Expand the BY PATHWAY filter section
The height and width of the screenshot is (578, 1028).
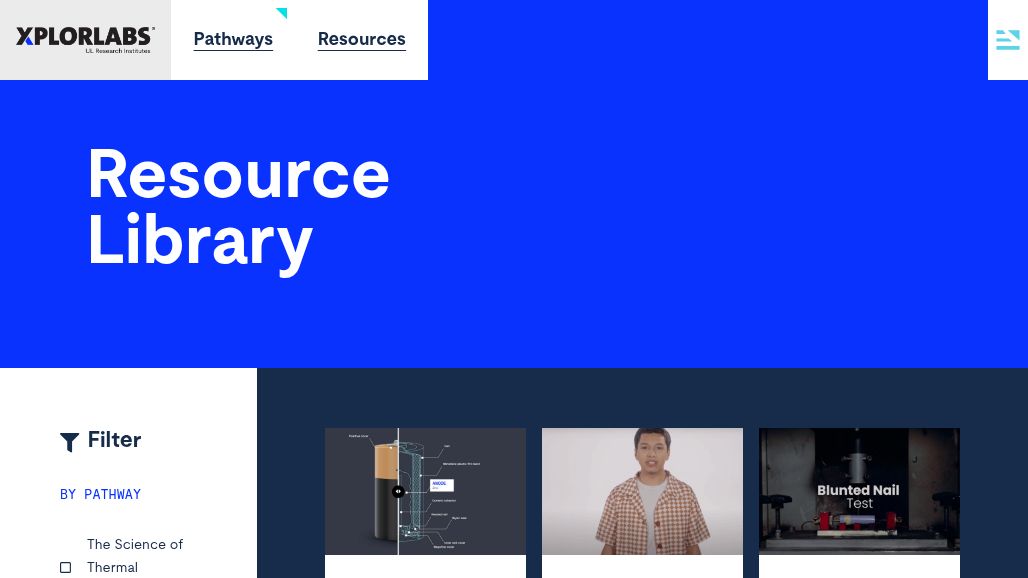point(100,494)
